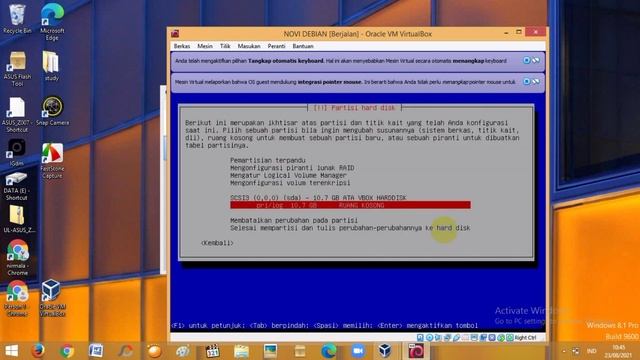Switch to the Debian VM taskbar button
Image resolution: width=640 pixels, height=360 pixels.
coord(416,351)
